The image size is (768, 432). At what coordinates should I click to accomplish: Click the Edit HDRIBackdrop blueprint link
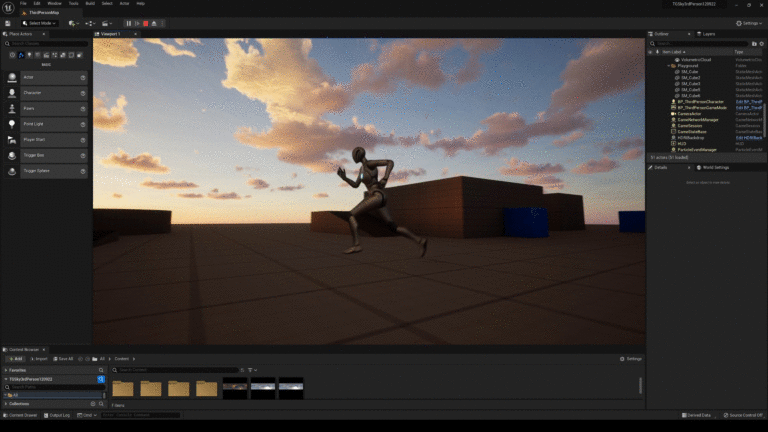[x=749, y=138]
